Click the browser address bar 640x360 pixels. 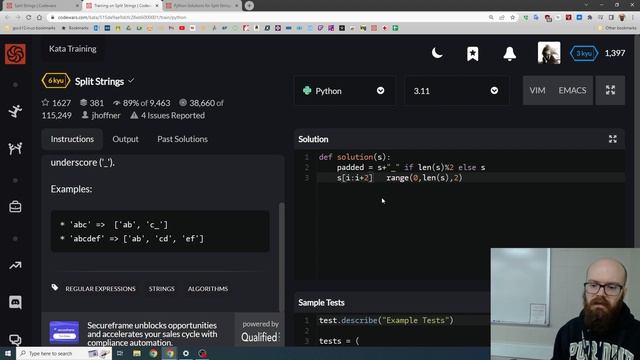(265, 18)
